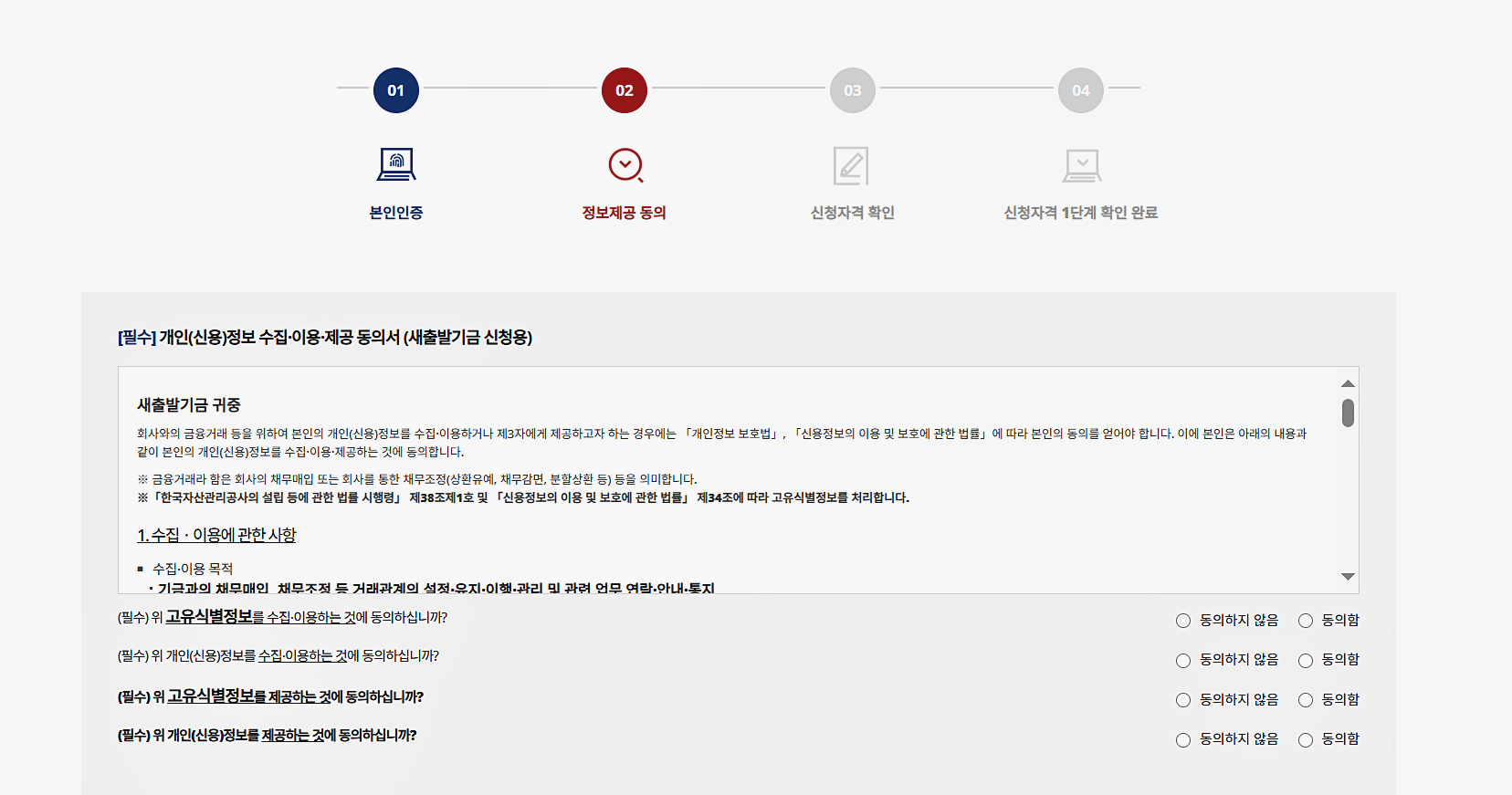The height and width of the screenshot is (795, 1512).
Task: Click the 수집·이용 목적 bullet text
Action: pyautogui.click(x=193, y=569)
